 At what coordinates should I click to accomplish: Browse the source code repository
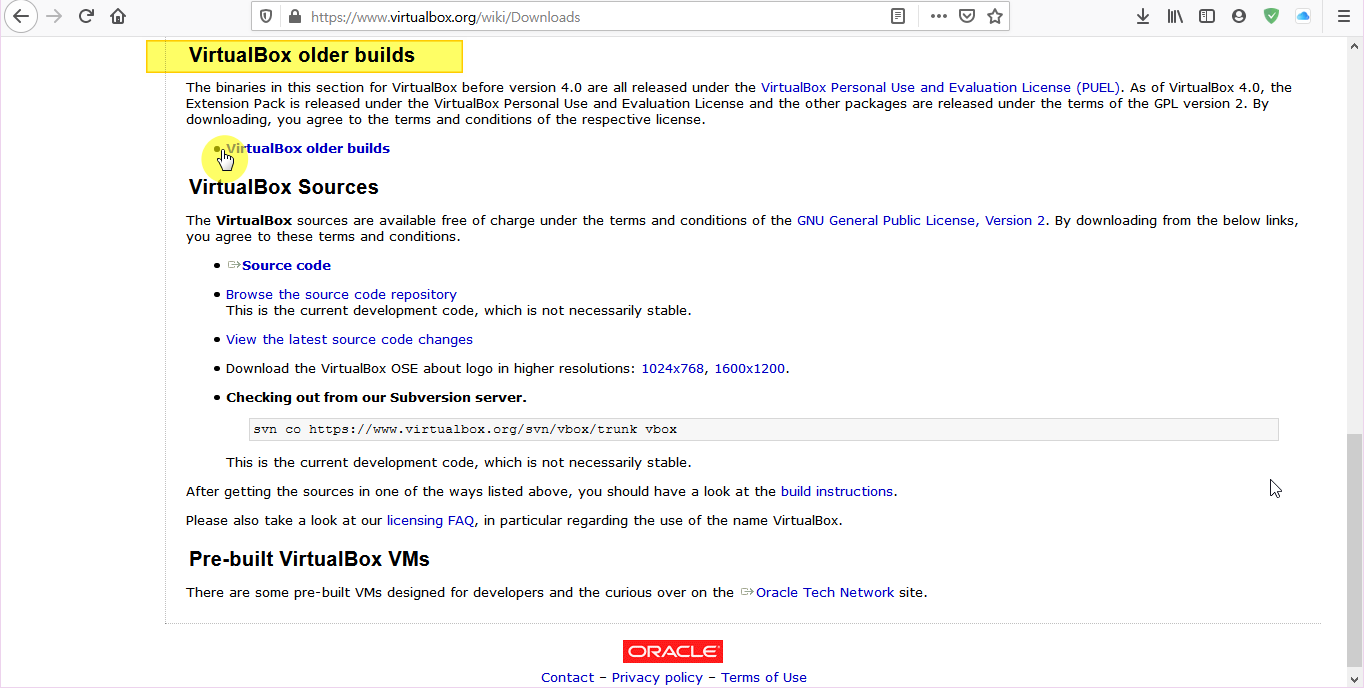click(341, 294)
